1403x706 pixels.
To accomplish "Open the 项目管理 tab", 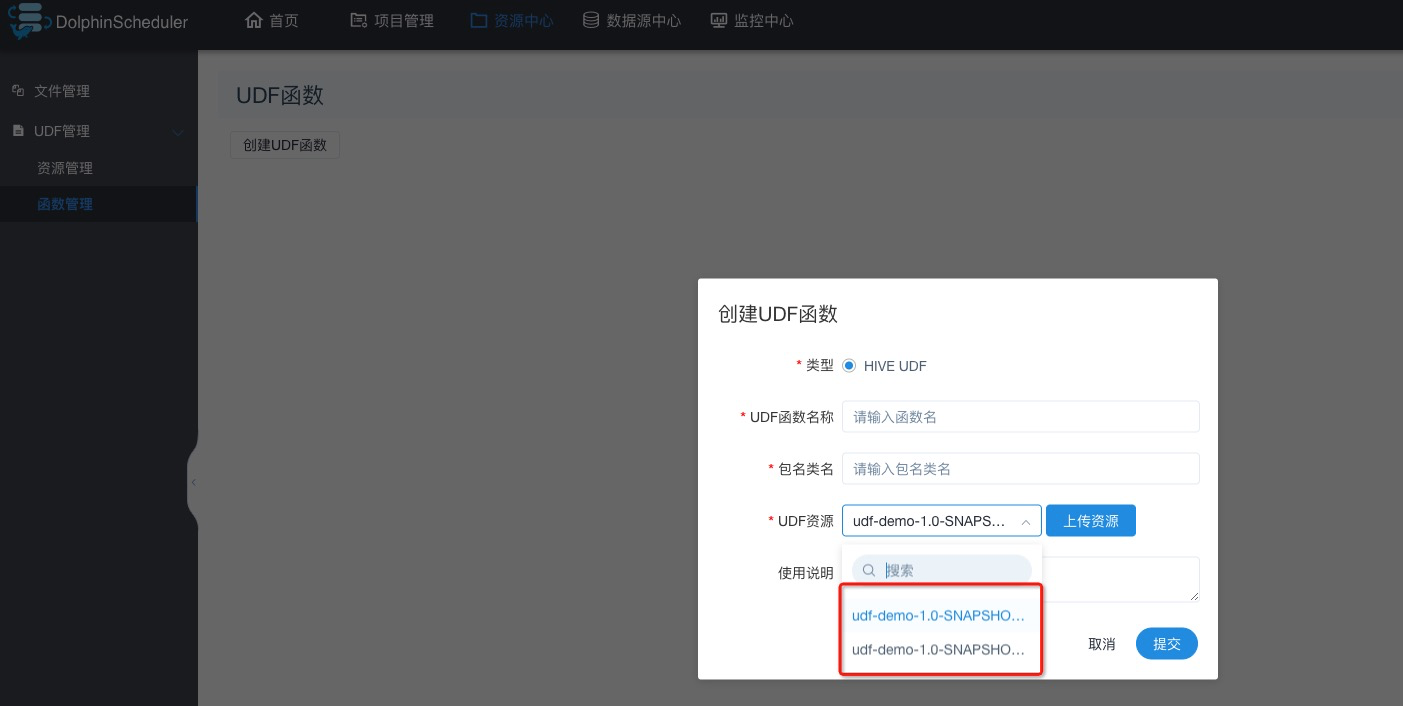I will click(x=392, y=20).
